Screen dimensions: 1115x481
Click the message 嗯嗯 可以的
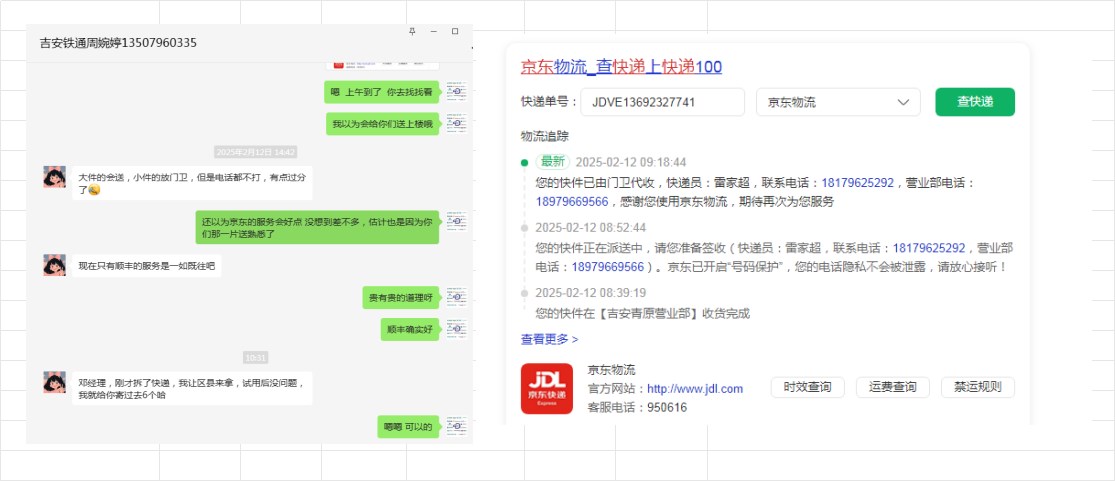tap(408, 426)
